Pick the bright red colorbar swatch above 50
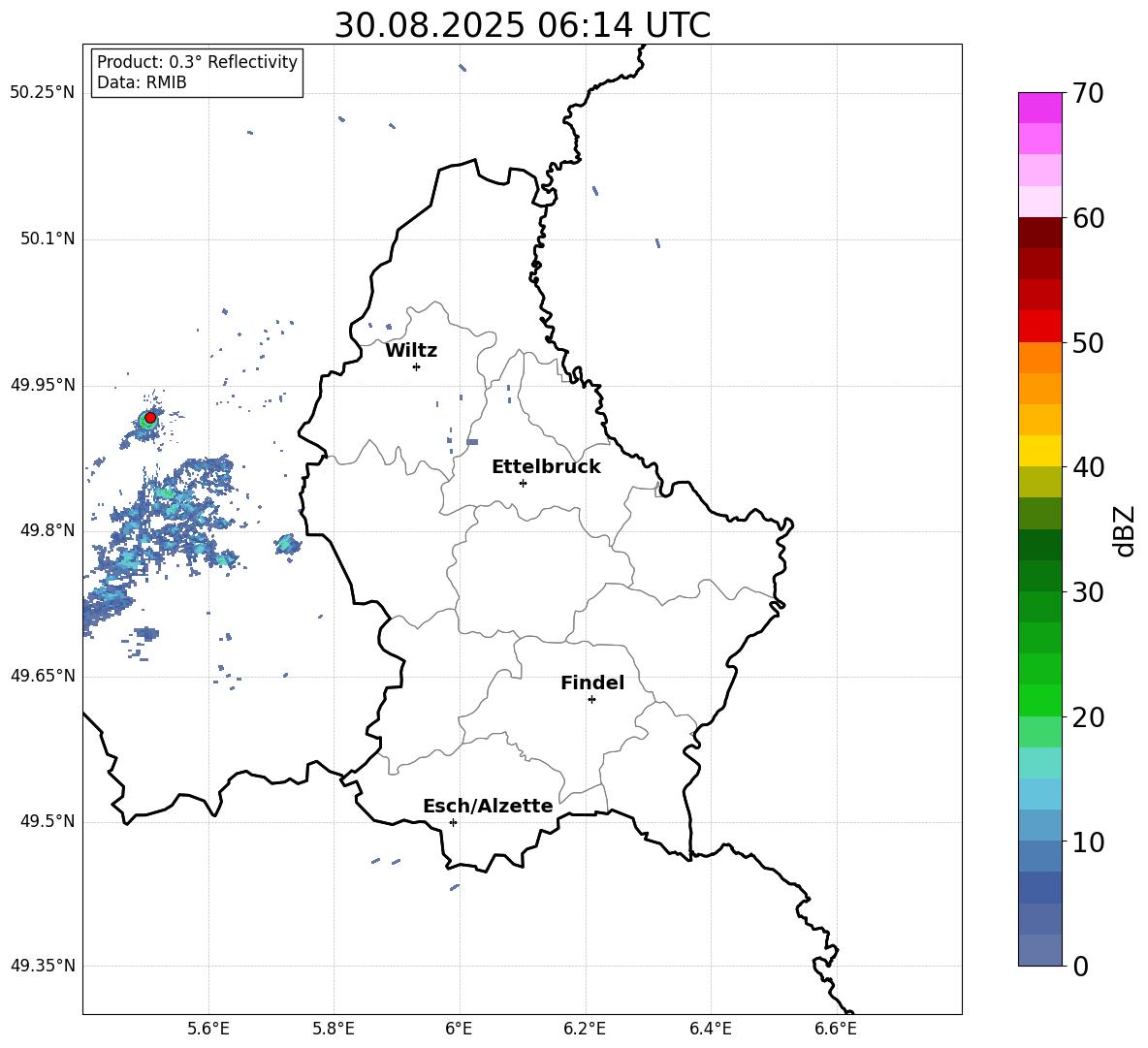1148x1048 pixels. [x=1040, y=327]
